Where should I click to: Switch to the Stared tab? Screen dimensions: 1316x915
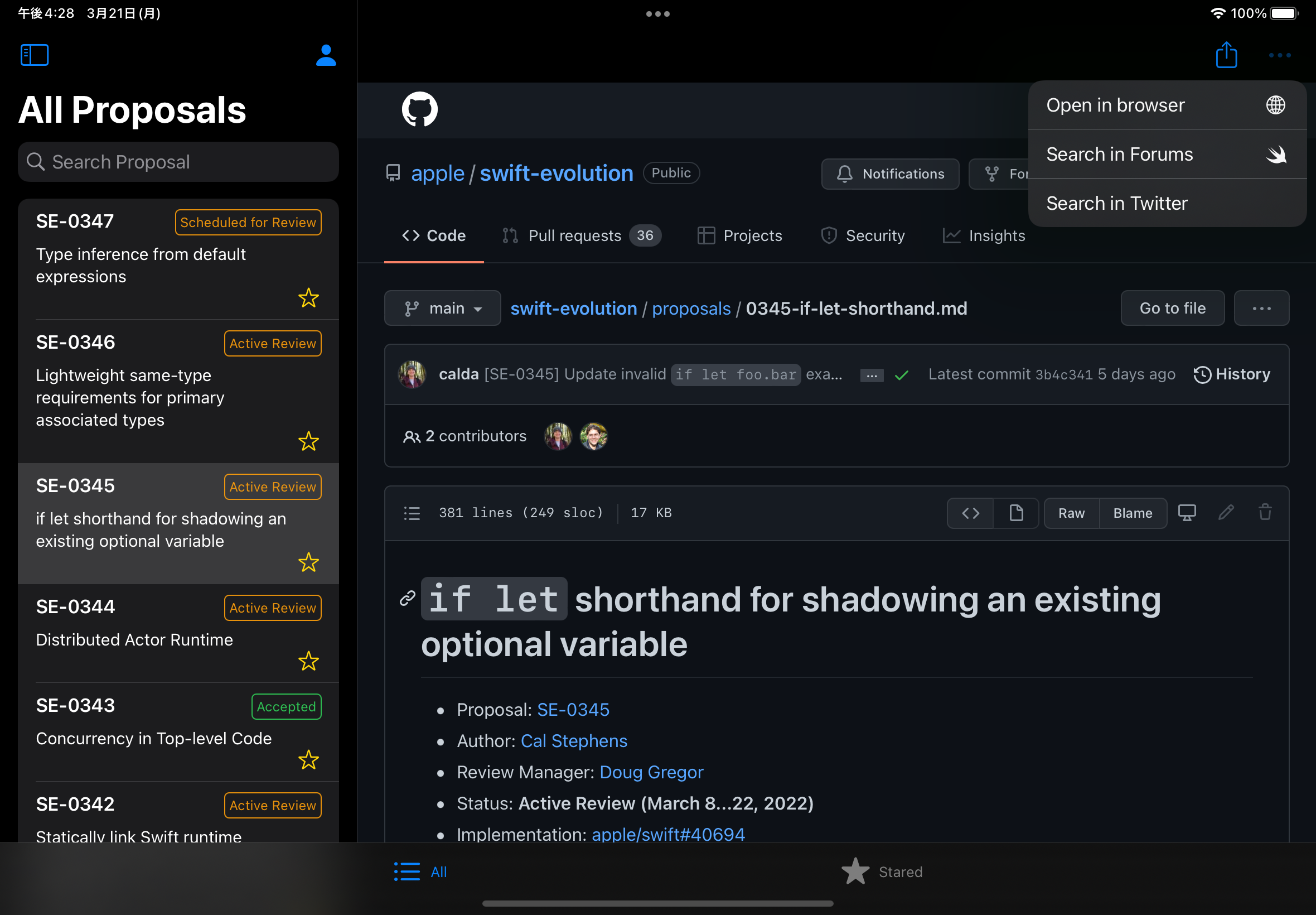[882, 871]
